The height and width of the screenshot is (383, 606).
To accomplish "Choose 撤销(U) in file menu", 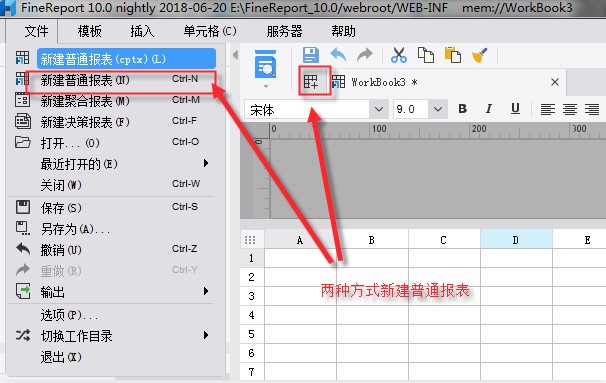I will pos(114,250).
